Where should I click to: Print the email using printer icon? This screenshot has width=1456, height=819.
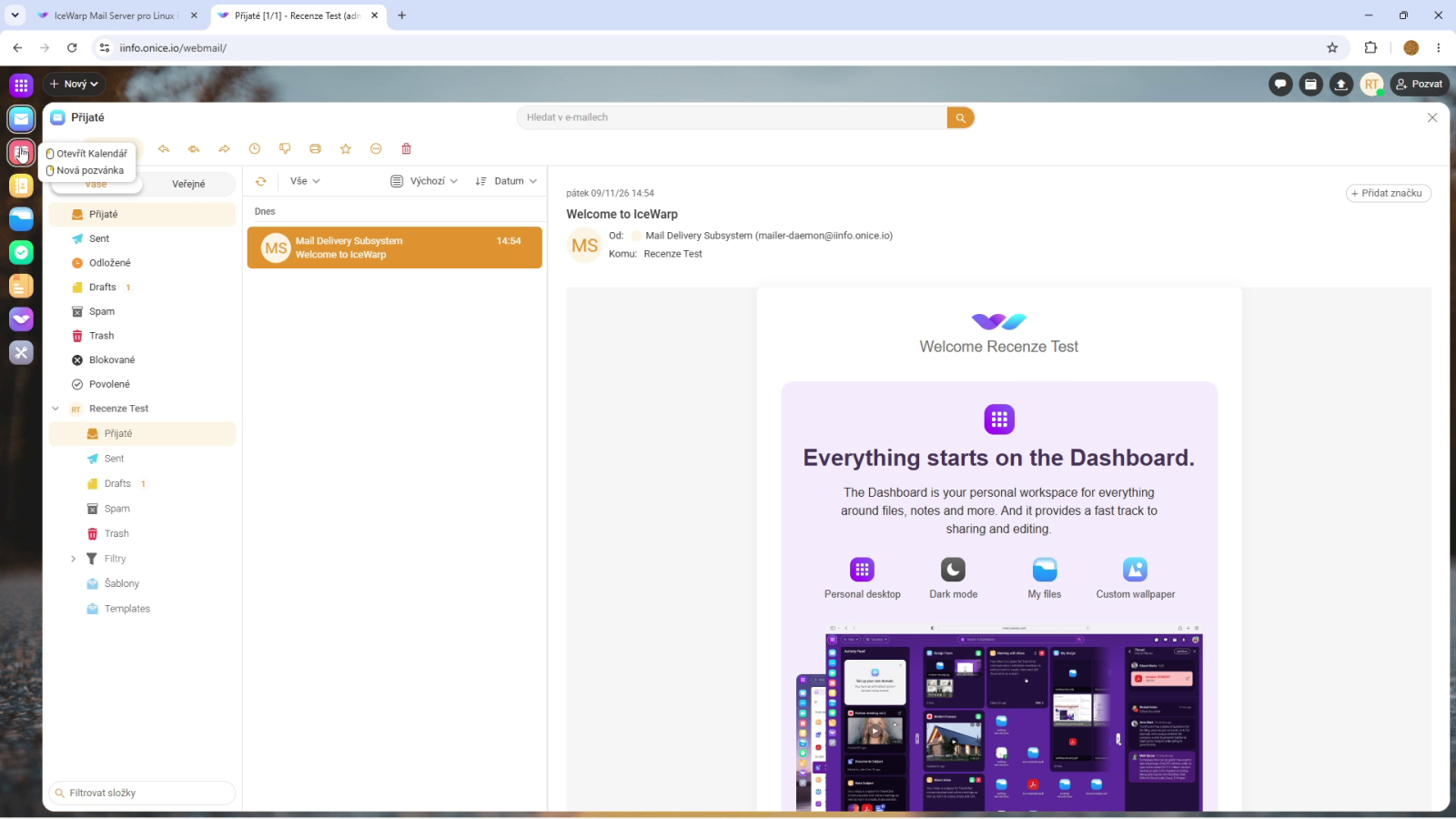pos(315,149)
